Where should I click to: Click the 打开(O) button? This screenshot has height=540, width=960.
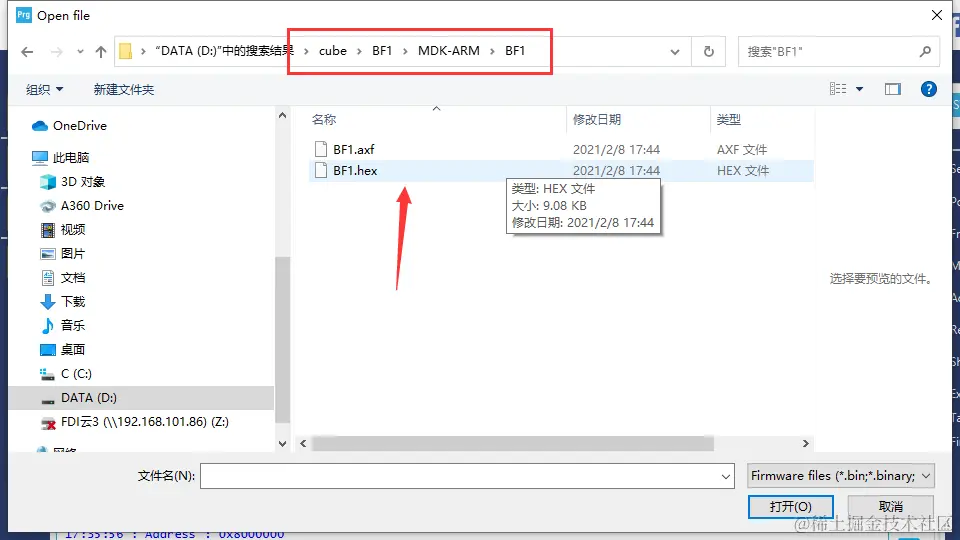(x=790, y=507)
